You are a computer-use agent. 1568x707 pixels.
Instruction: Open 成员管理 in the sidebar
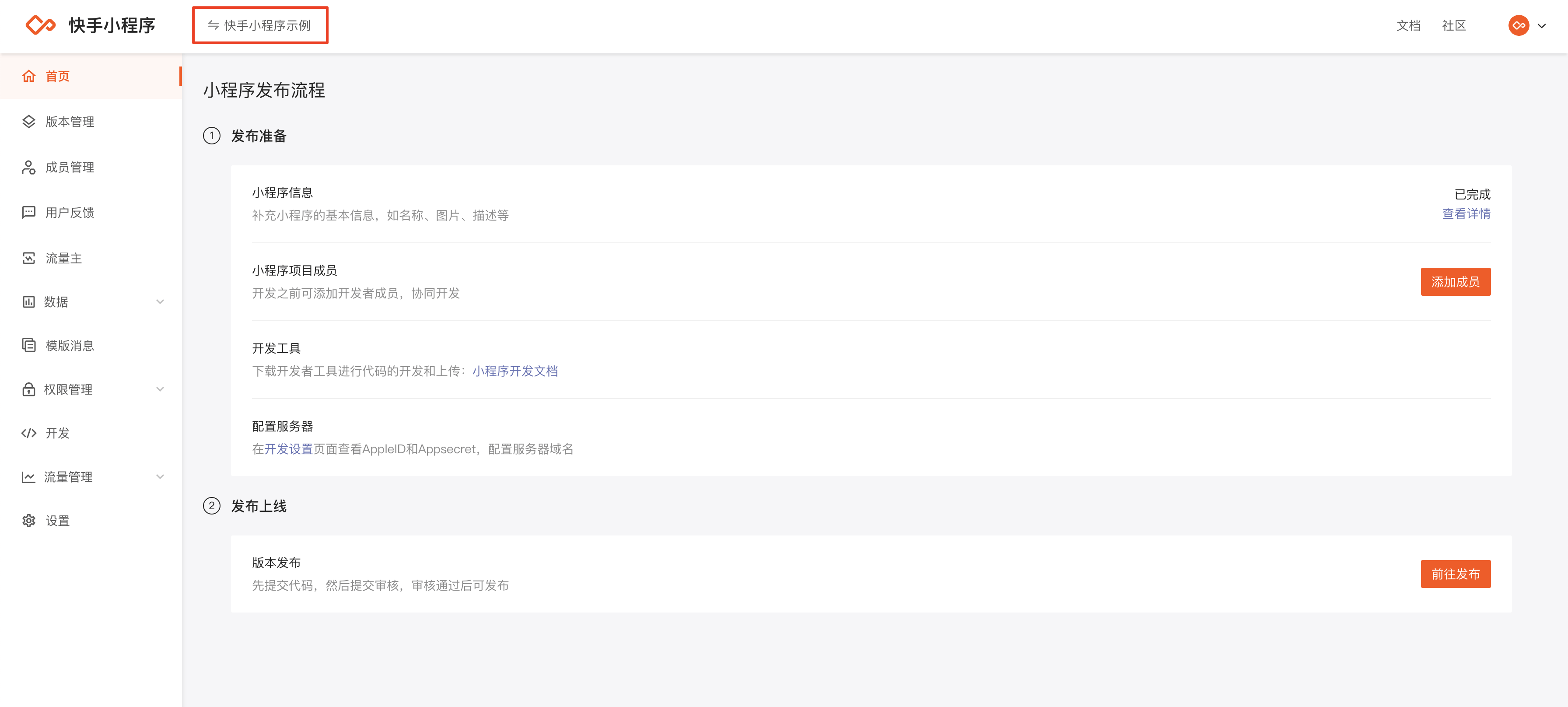pyautogui.click(x=91, y=167)
